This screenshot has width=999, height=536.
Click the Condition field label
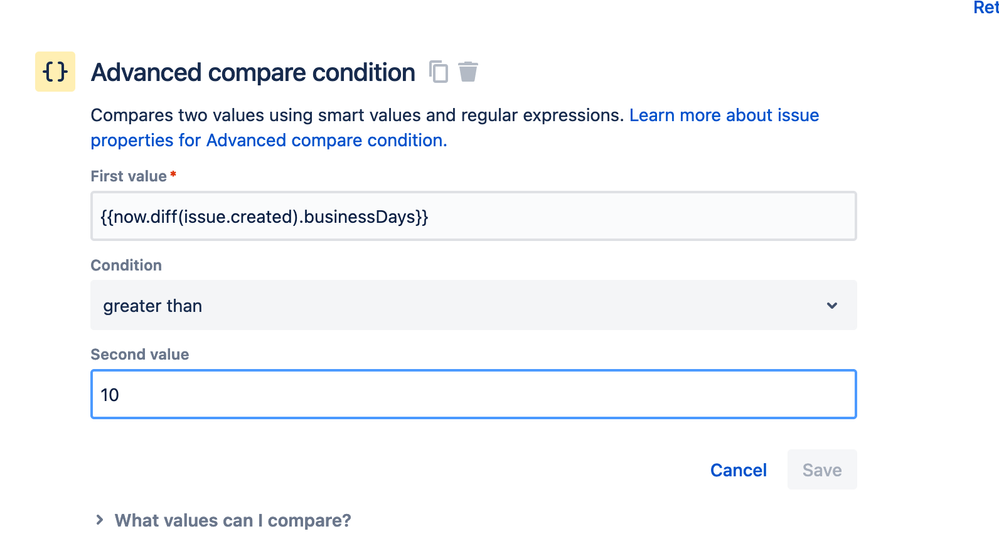126,265
